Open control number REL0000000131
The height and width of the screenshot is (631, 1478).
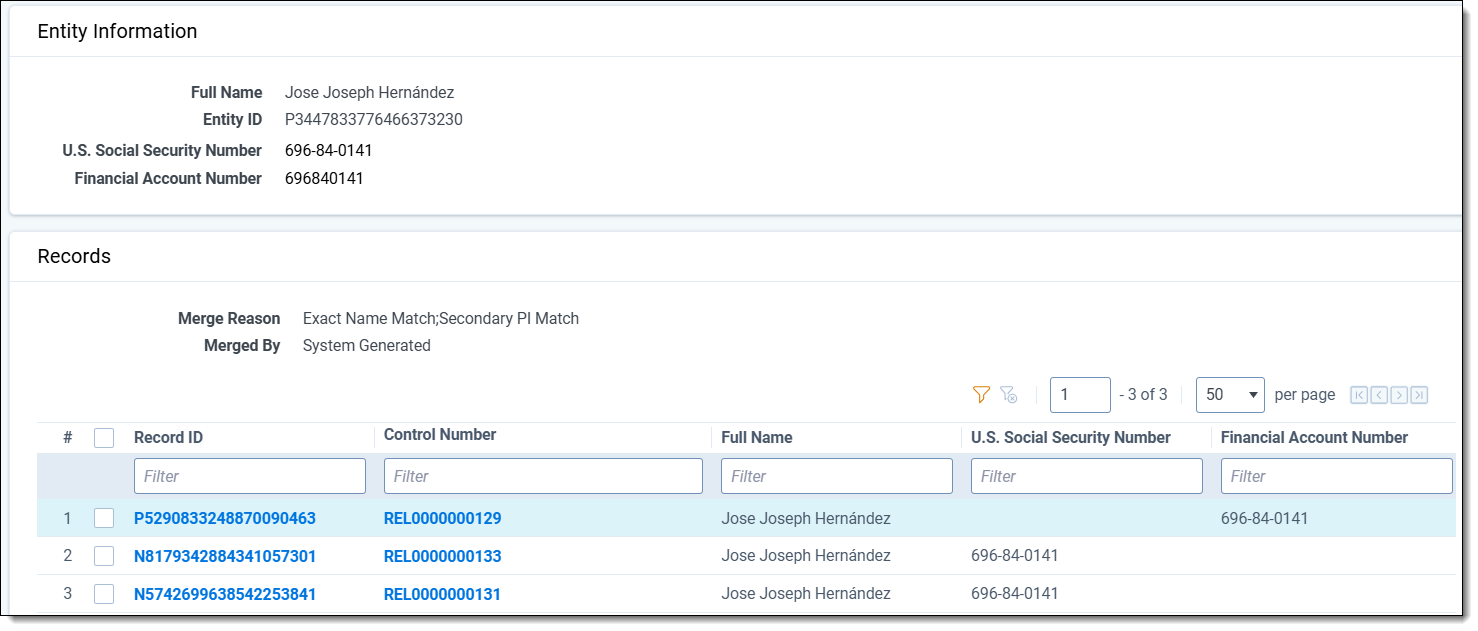(x=442, y=592)
